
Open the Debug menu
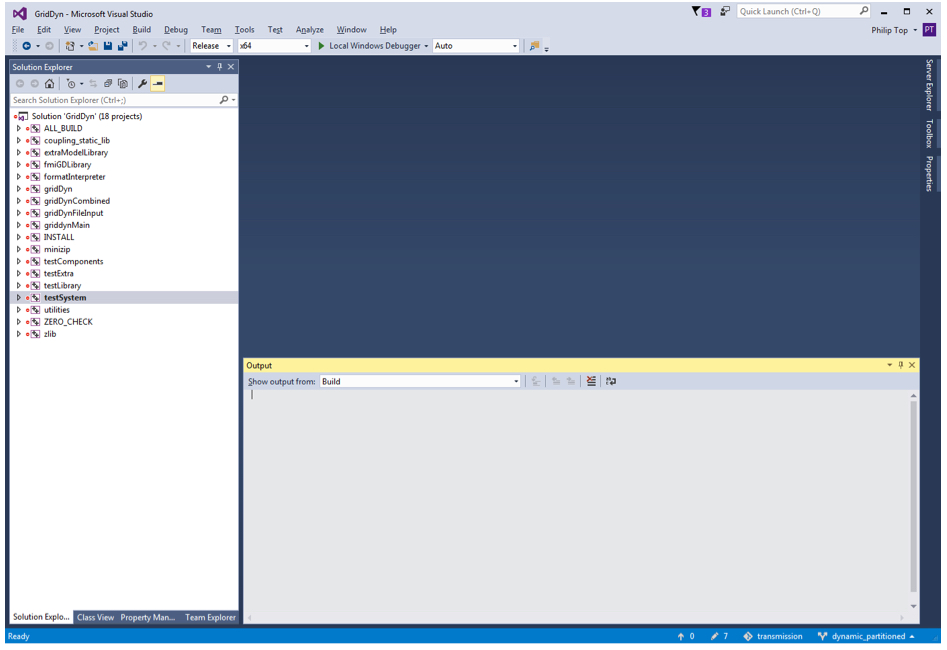(x=176, y=30)
